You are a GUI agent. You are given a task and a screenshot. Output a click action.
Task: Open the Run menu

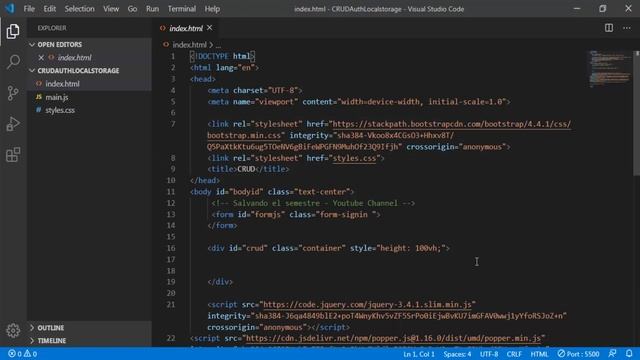152,9
